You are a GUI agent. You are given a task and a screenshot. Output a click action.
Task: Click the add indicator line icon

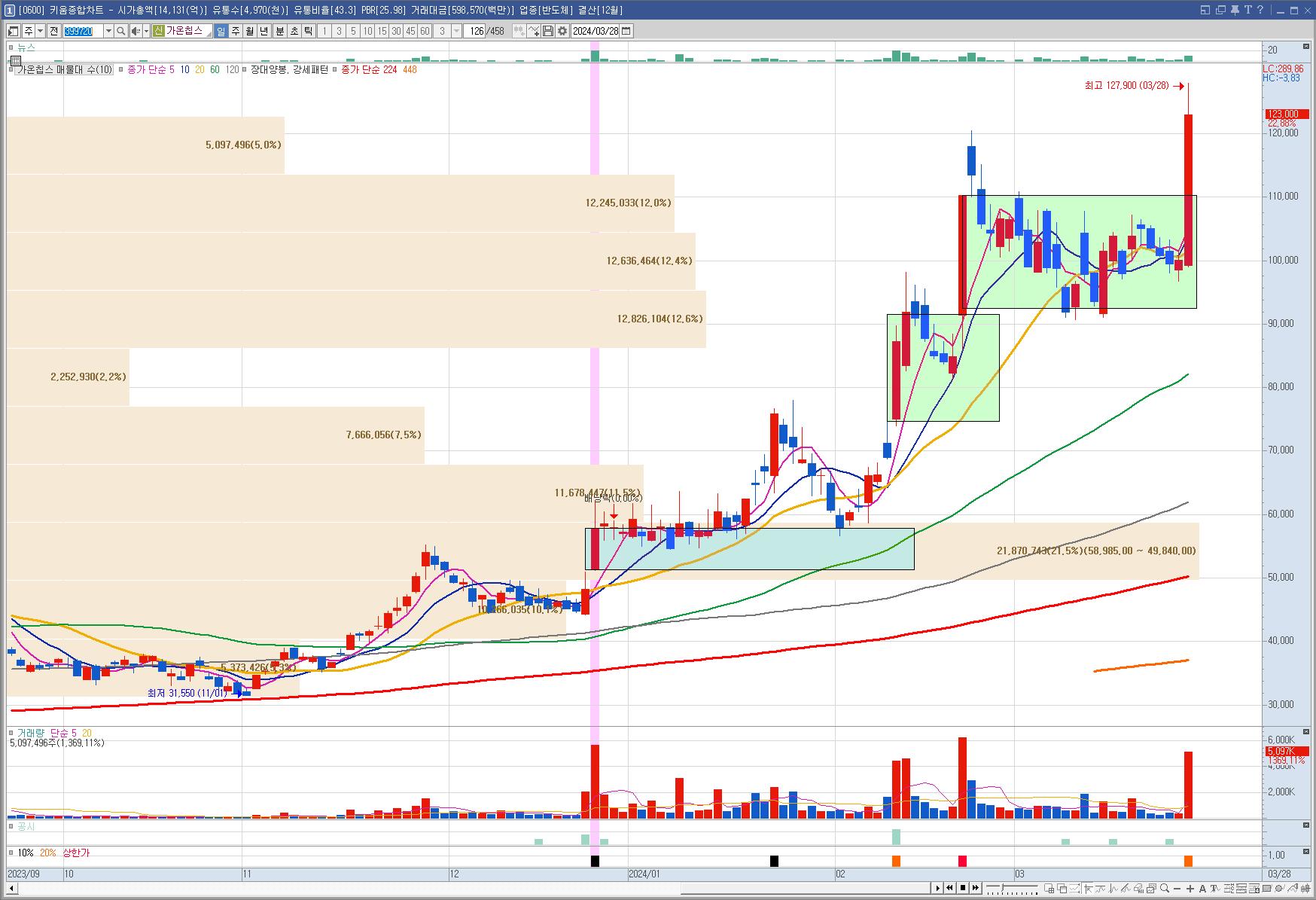pos(534,31)
